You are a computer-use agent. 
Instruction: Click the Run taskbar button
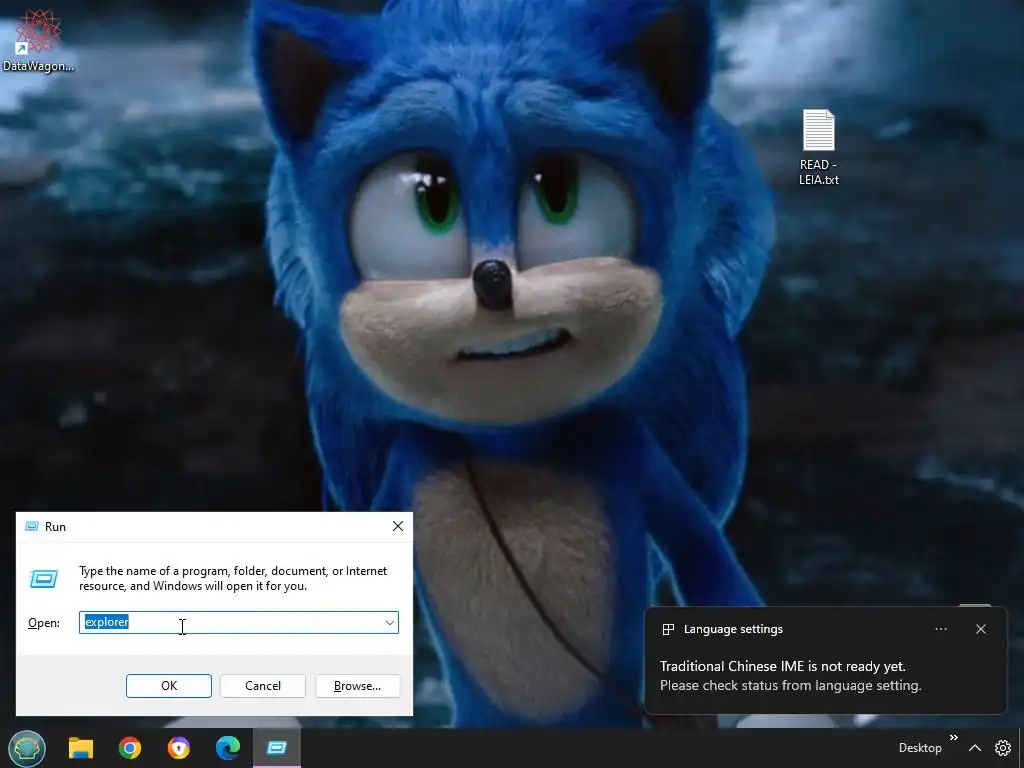point(277,748)
